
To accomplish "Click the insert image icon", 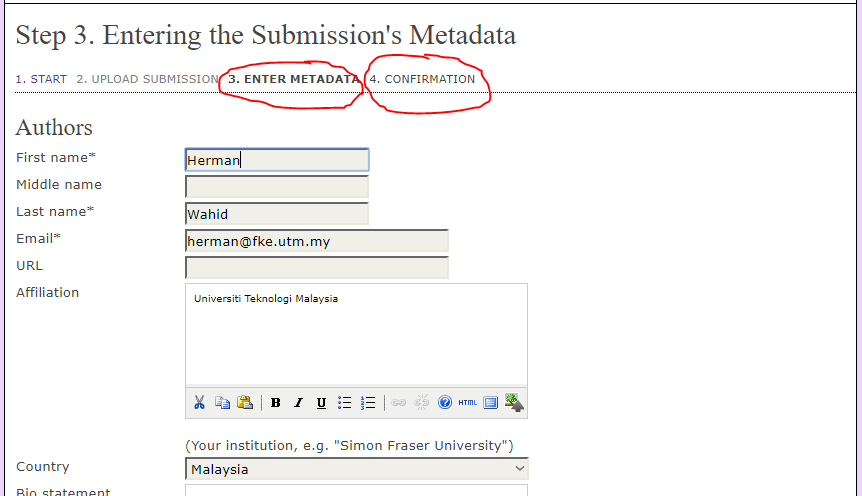I will [514, 403].
